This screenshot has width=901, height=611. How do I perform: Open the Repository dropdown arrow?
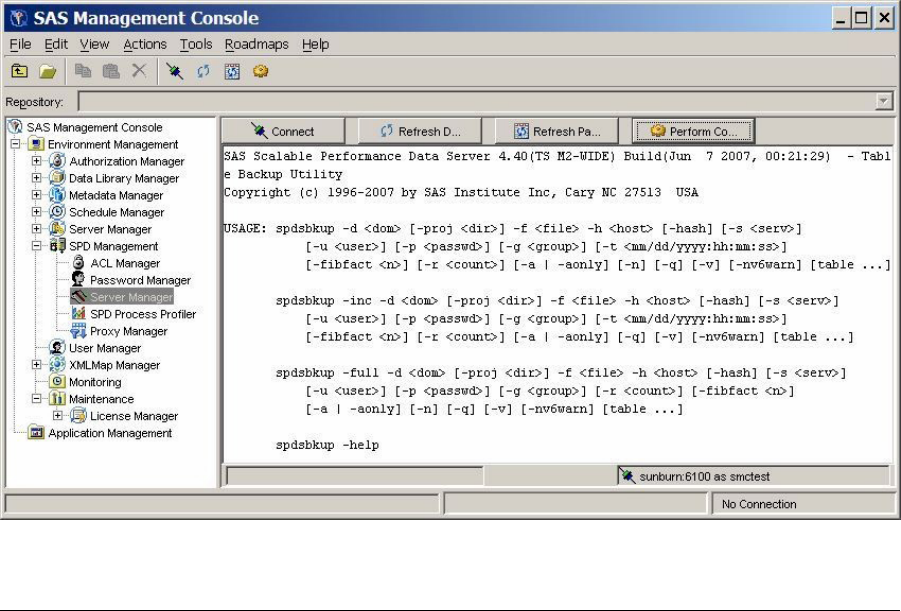point(883,101)
